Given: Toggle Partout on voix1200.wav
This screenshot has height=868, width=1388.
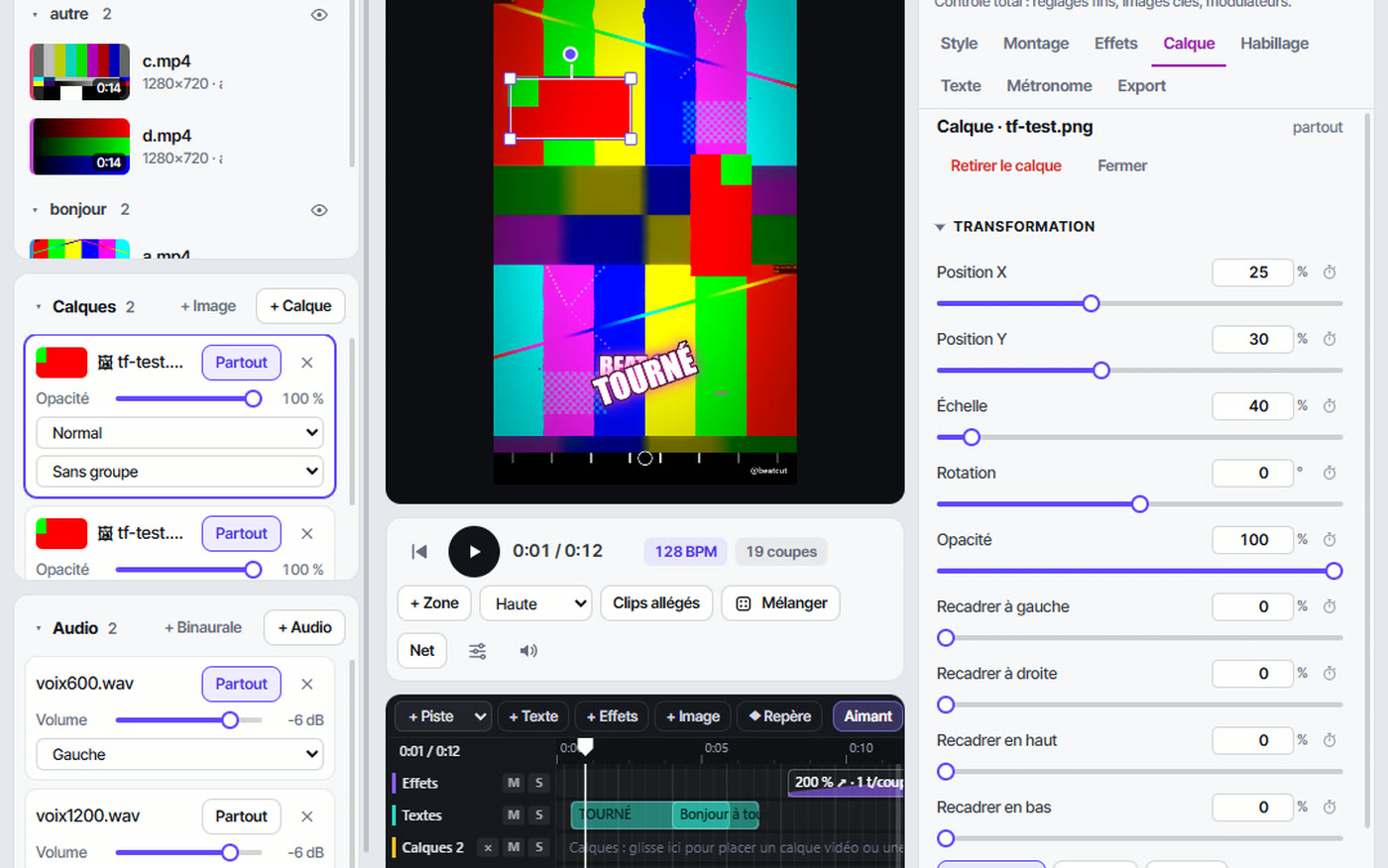Looking at the screenshot, I should tap(241, 816).
